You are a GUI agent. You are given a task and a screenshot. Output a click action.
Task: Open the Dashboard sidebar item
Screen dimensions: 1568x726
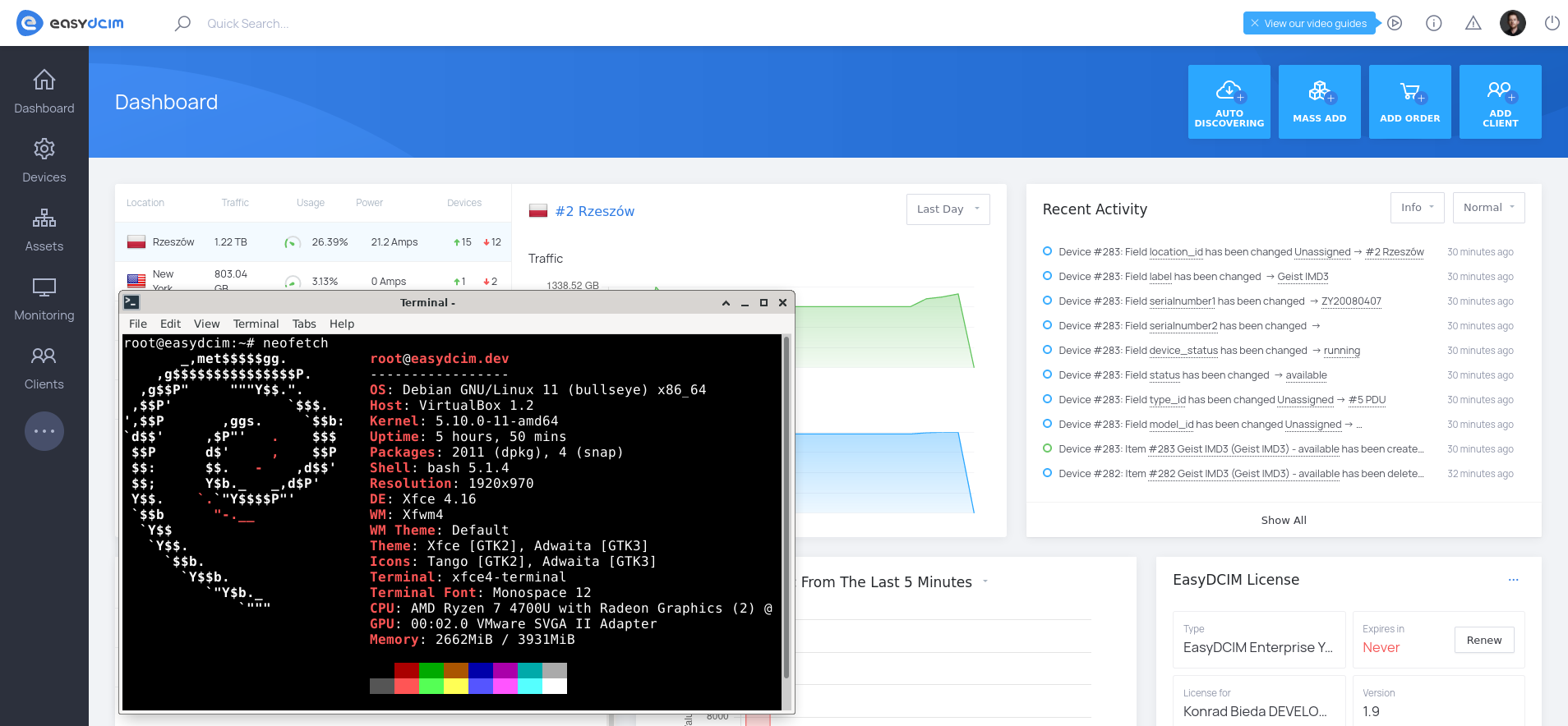(44, 92)
